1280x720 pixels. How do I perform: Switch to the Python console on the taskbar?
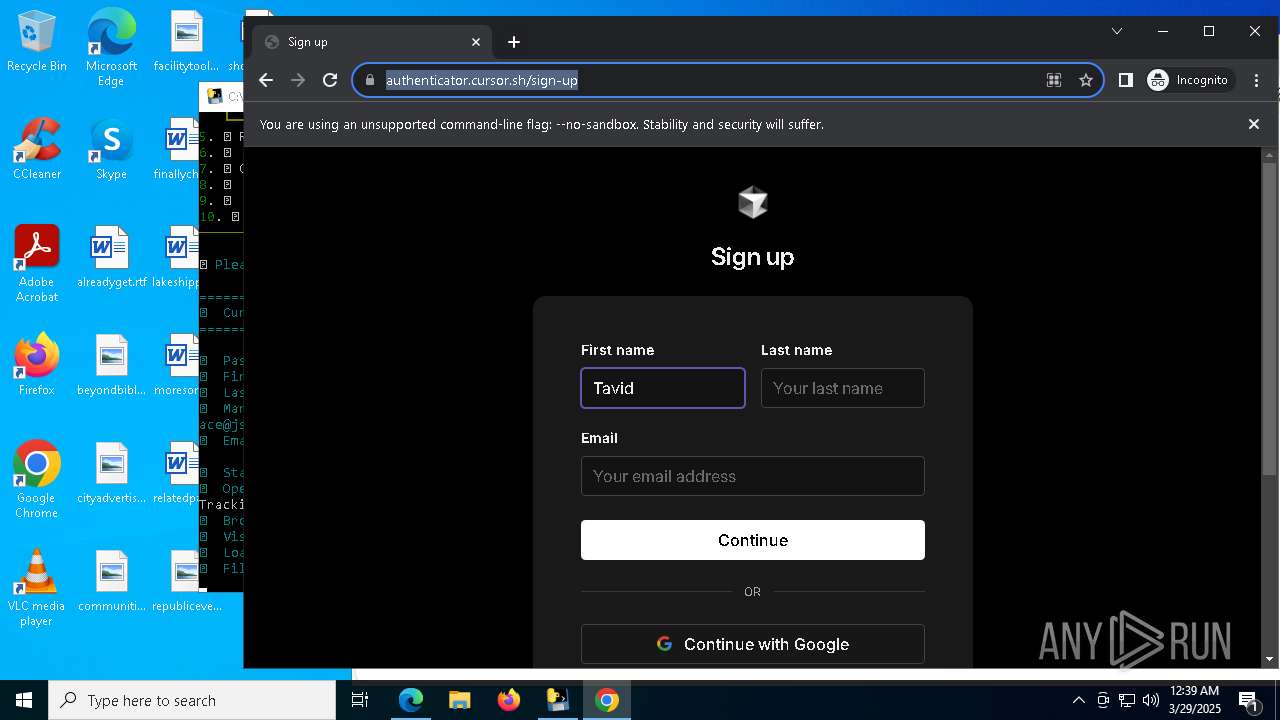point(558,700)
